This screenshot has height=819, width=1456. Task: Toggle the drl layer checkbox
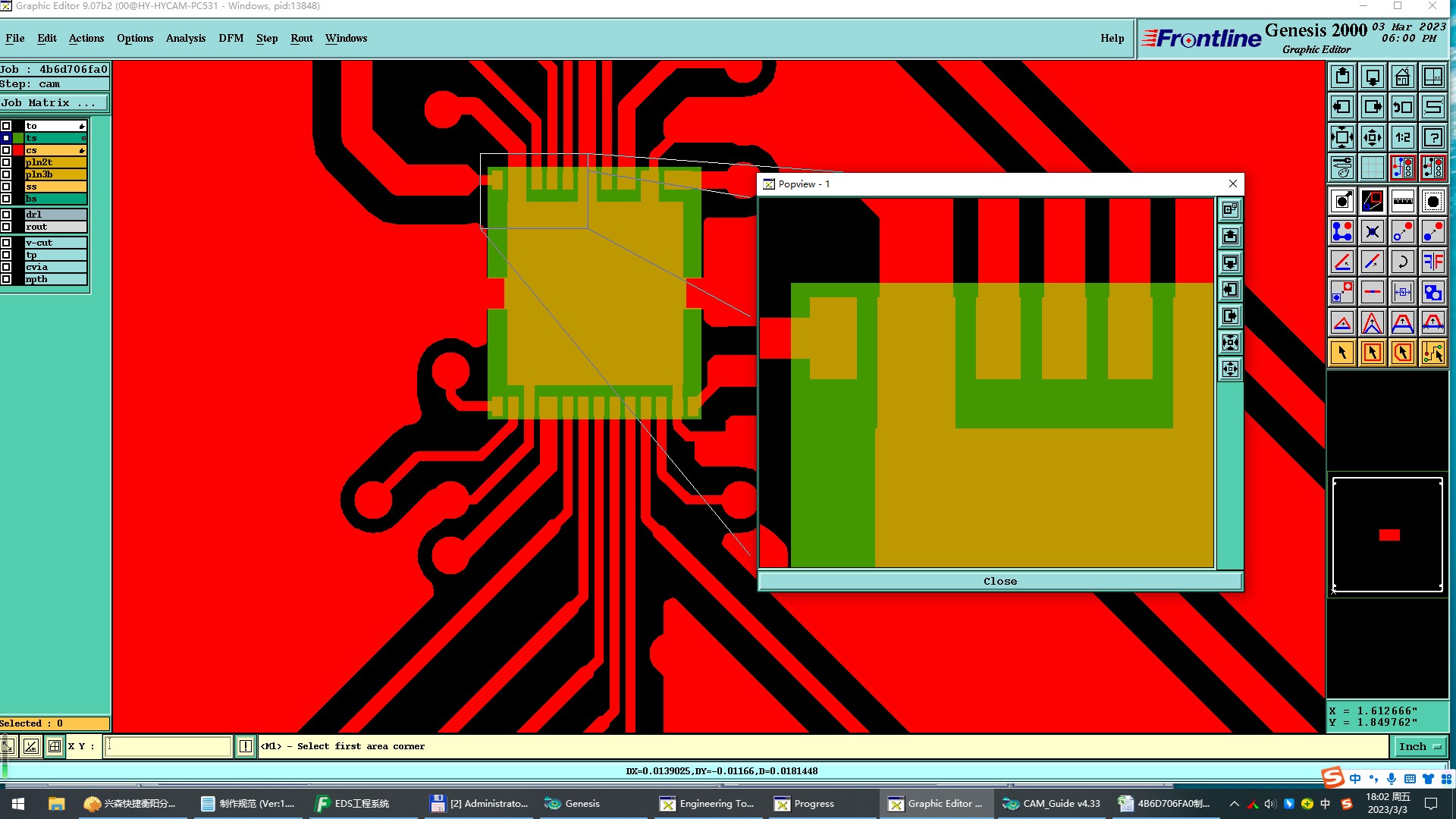point(6,215)
